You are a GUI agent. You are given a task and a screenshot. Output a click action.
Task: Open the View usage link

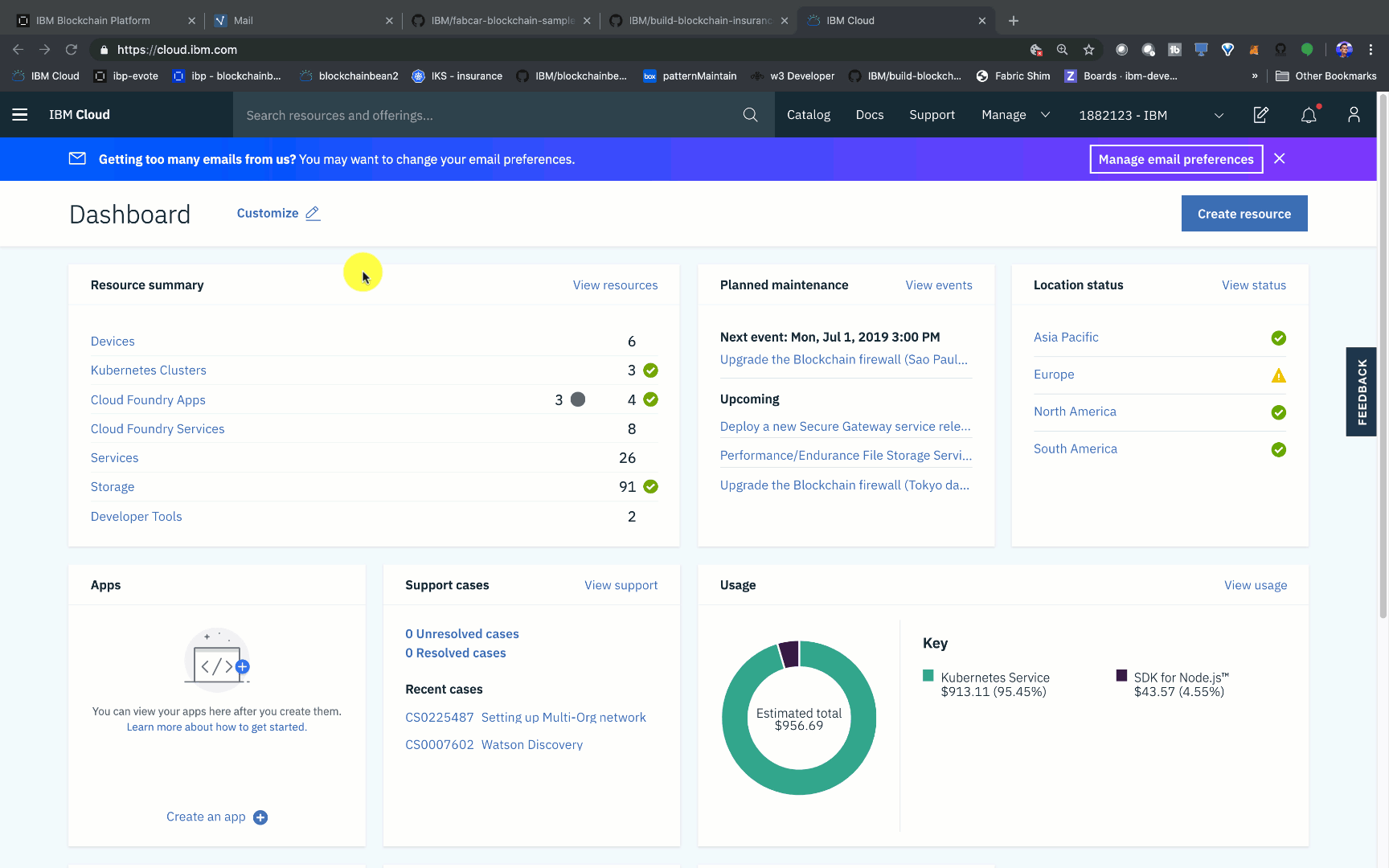(x=1256, y=585)
